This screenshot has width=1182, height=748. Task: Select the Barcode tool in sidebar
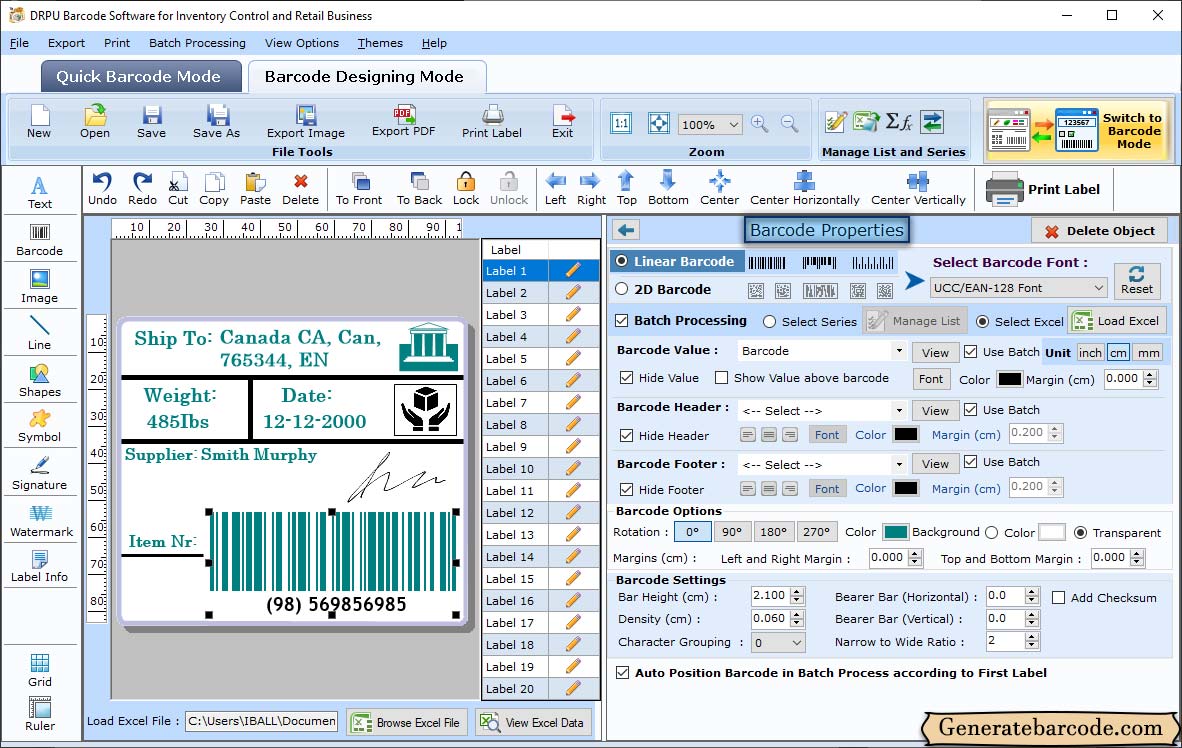click(39, 240)
